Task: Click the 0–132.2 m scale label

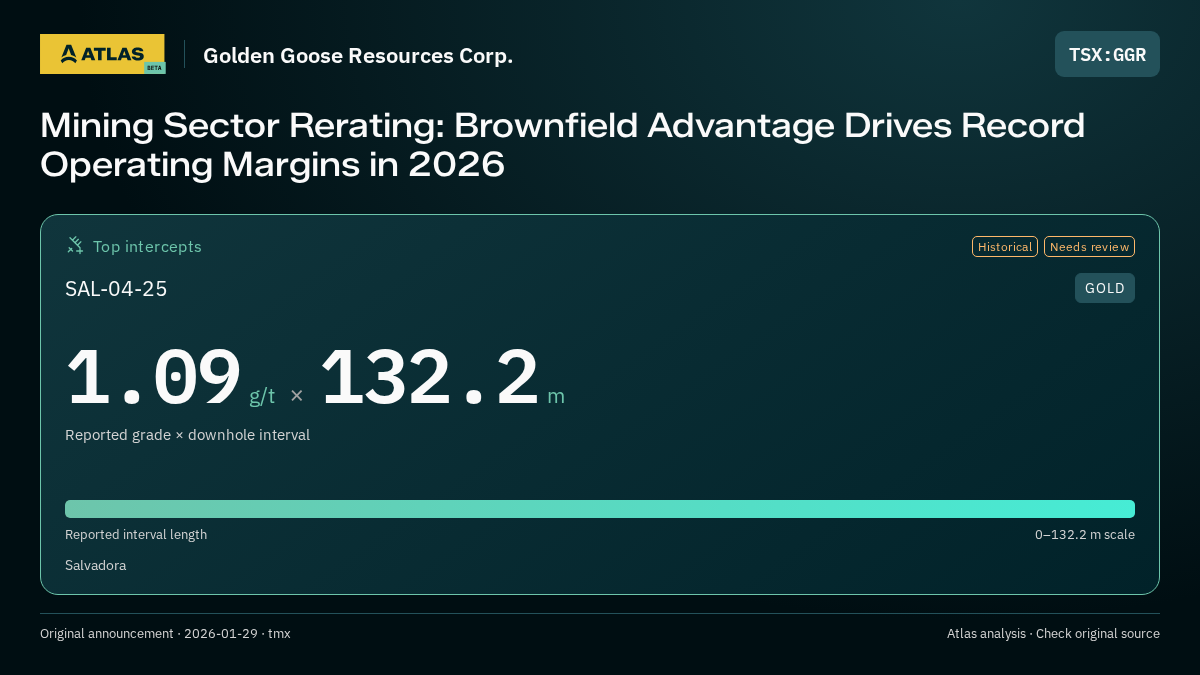Action: tap(1085, 535)
